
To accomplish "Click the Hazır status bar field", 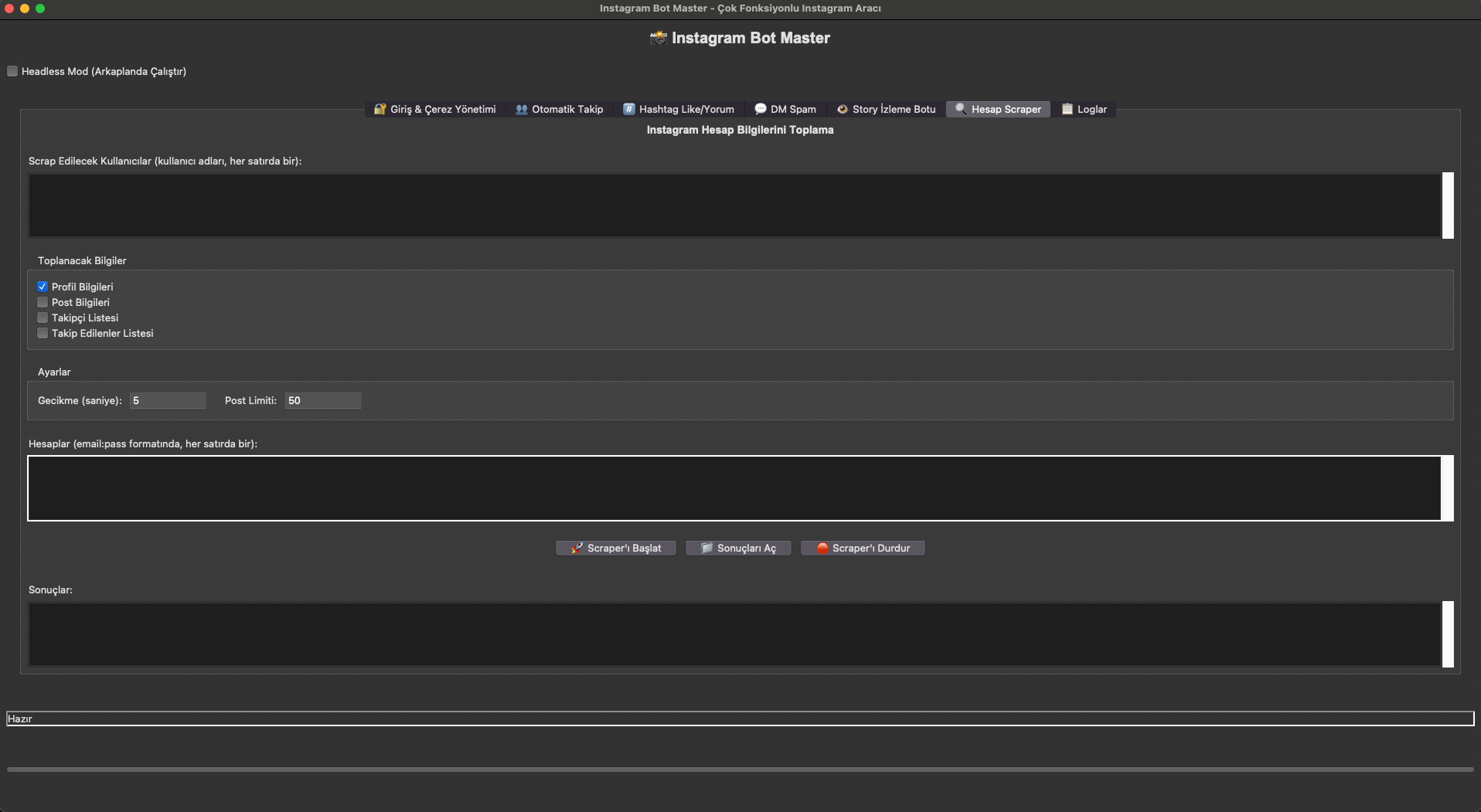I will coord(740,719).
